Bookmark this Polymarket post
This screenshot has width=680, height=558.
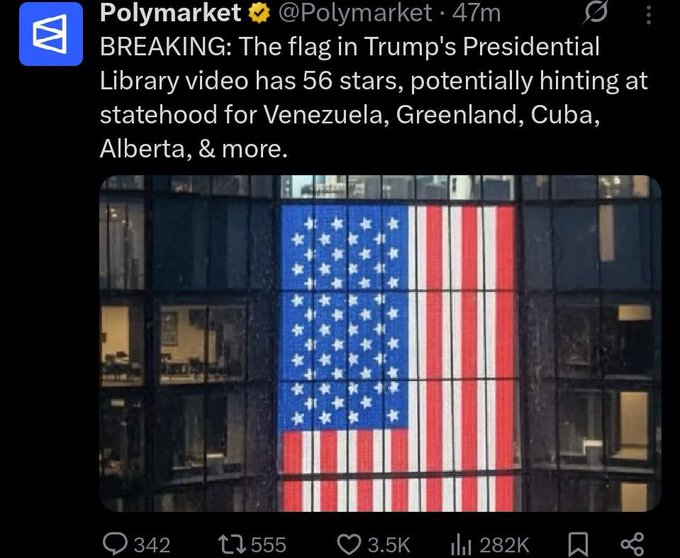click(577, 543)
